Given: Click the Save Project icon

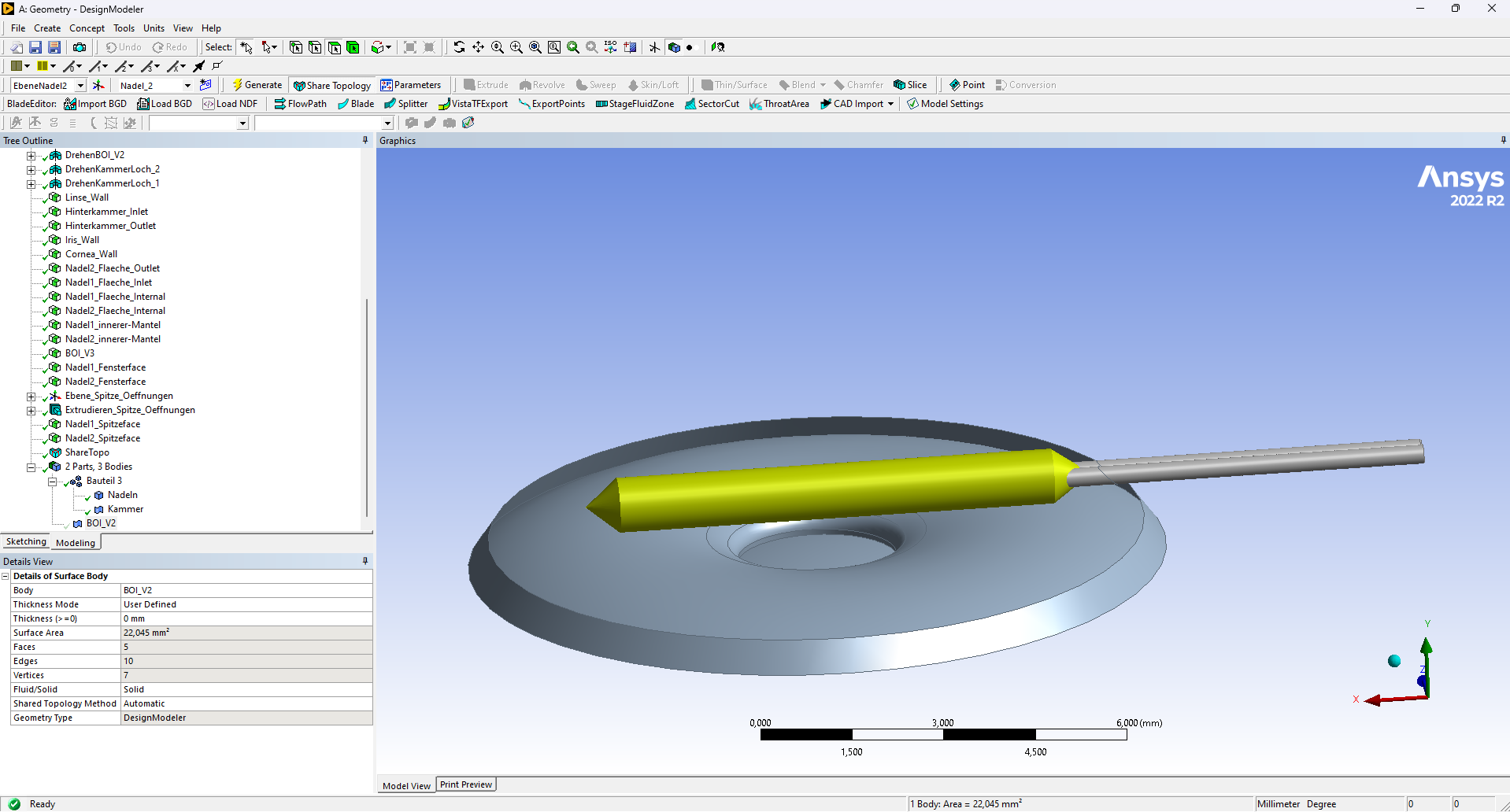Looking at the screenshot, I should 35,47.
